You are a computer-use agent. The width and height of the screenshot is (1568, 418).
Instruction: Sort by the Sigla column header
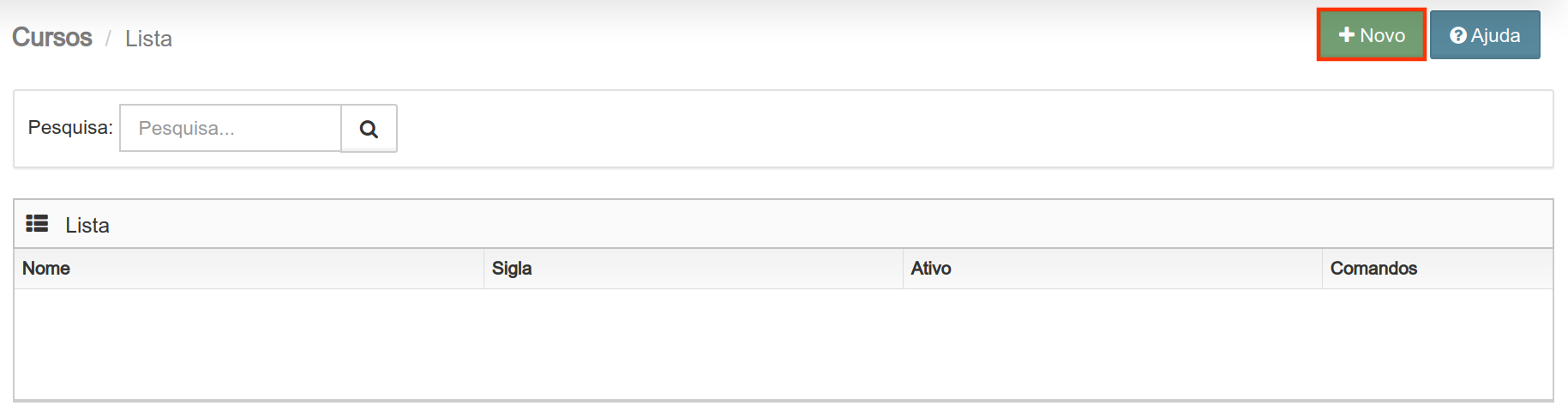pos(512,269)
